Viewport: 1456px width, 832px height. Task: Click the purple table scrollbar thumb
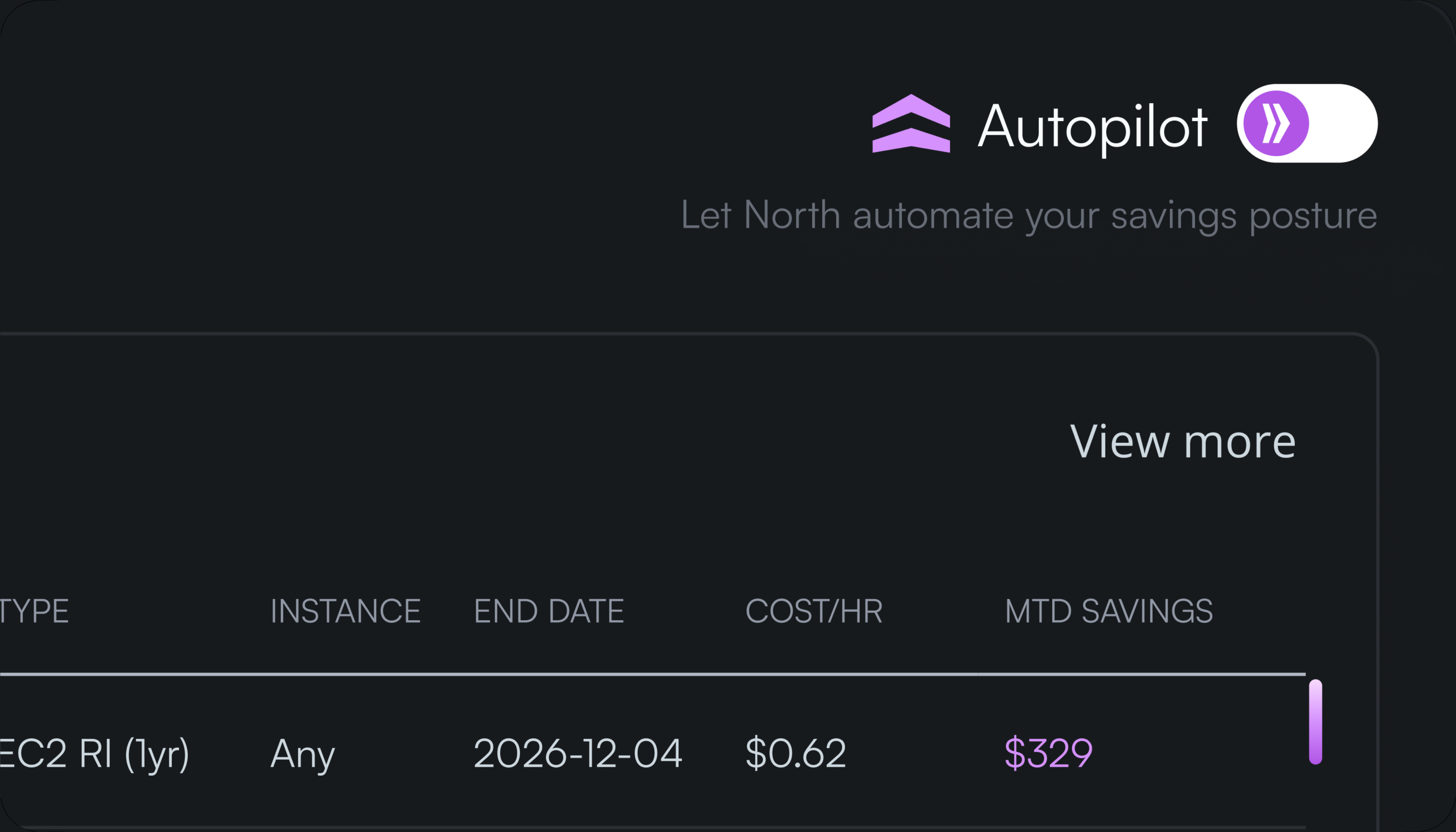(x=1315, y=722)
